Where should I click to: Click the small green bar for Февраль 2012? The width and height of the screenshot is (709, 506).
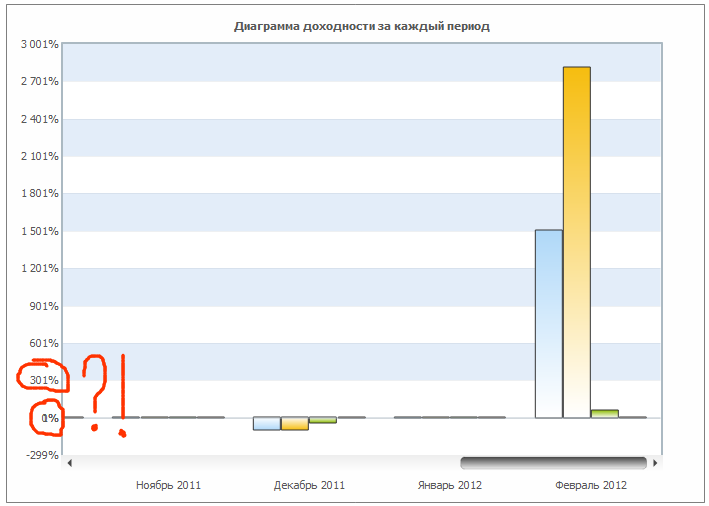[x=605, y=413]
